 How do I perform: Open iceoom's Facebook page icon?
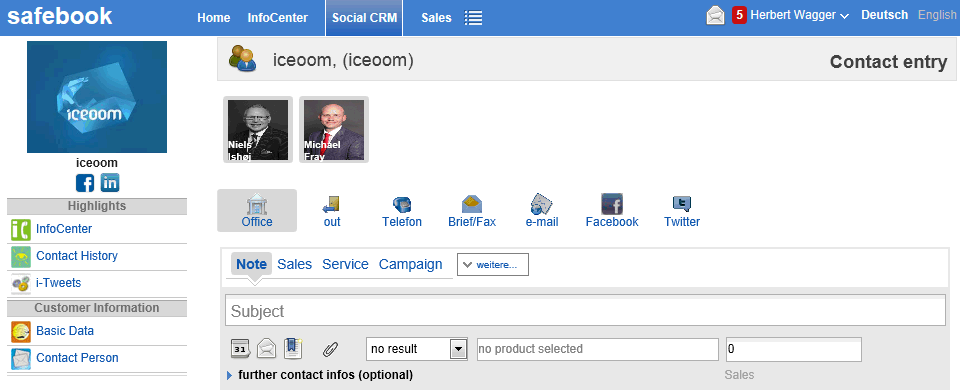(x=85, y=182)
